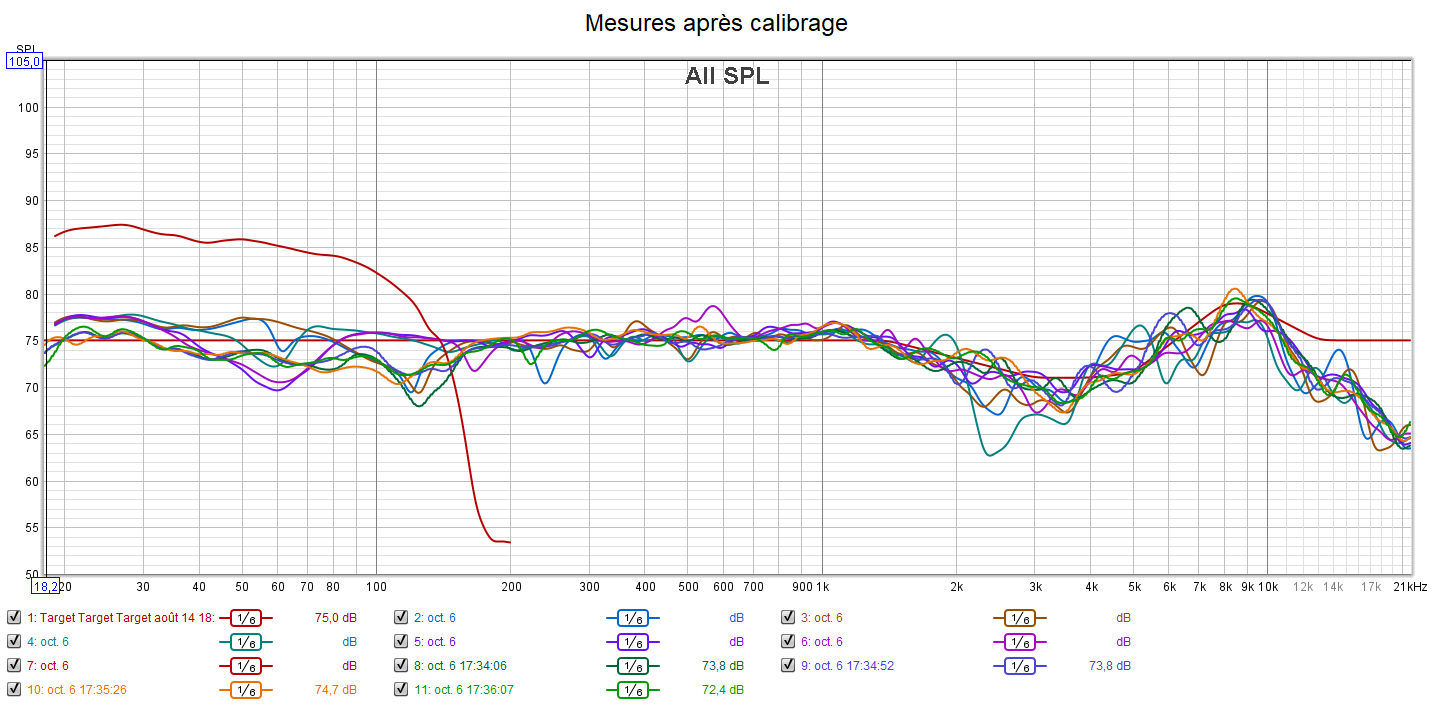The height and width of the screenshot is (704, 1433).
Task: Click the 74,7 dB readout of trace 10
Action: 335,689
